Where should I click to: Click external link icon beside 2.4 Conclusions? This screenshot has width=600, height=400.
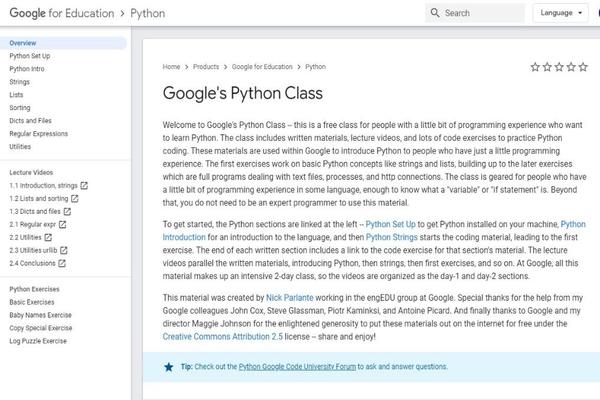click(x=61, y=263)
